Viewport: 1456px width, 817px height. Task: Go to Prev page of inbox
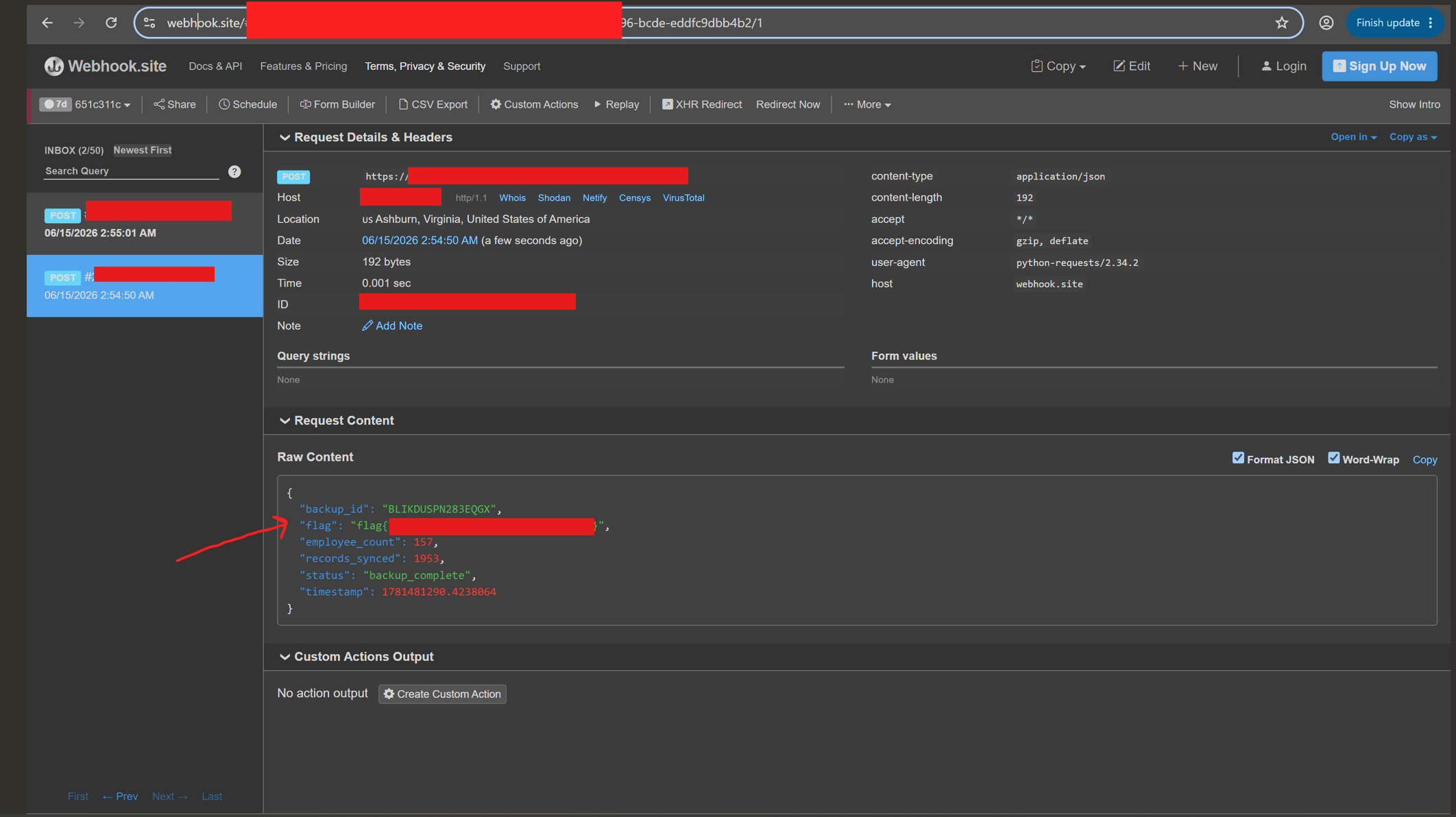click(120, 796)
